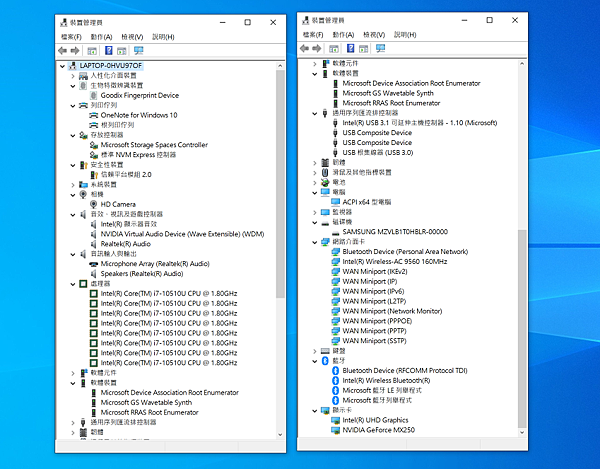The image size is (600, 469).
Task: Select Intel(R) Wireless Bluetooth(R)
Action: click(x=386, y=381)
